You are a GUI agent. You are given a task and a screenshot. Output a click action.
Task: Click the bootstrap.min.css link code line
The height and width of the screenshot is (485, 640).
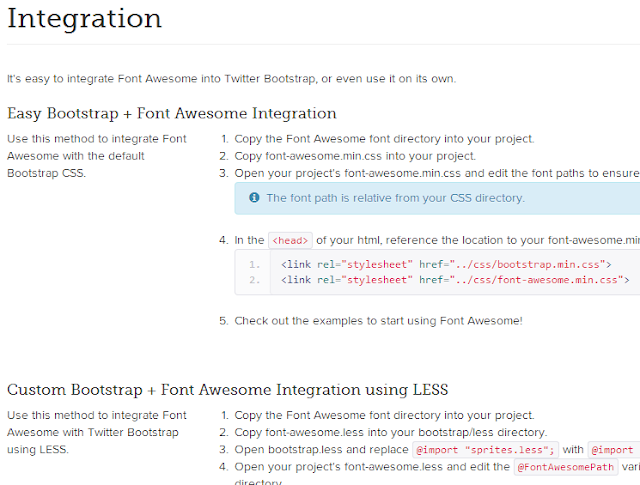[446, 265]
